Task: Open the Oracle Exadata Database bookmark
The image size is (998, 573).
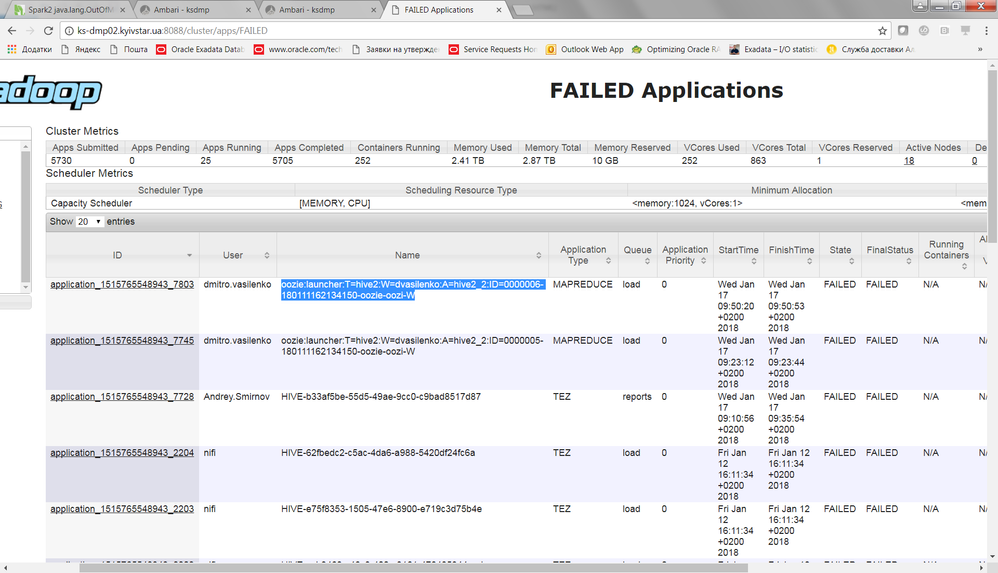Action: [200, 49]
